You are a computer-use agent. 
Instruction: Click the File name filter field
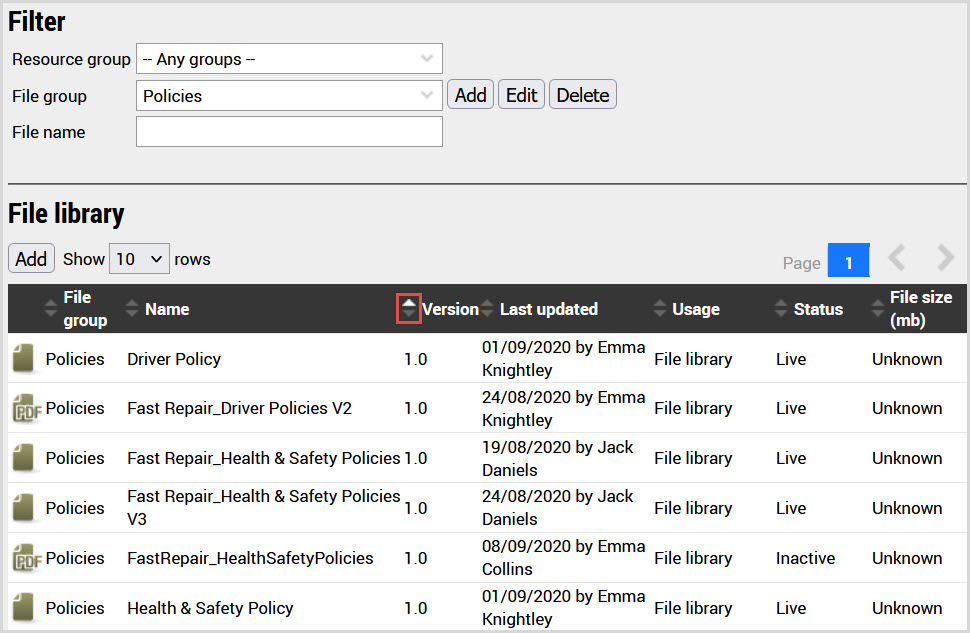point(289,132)
